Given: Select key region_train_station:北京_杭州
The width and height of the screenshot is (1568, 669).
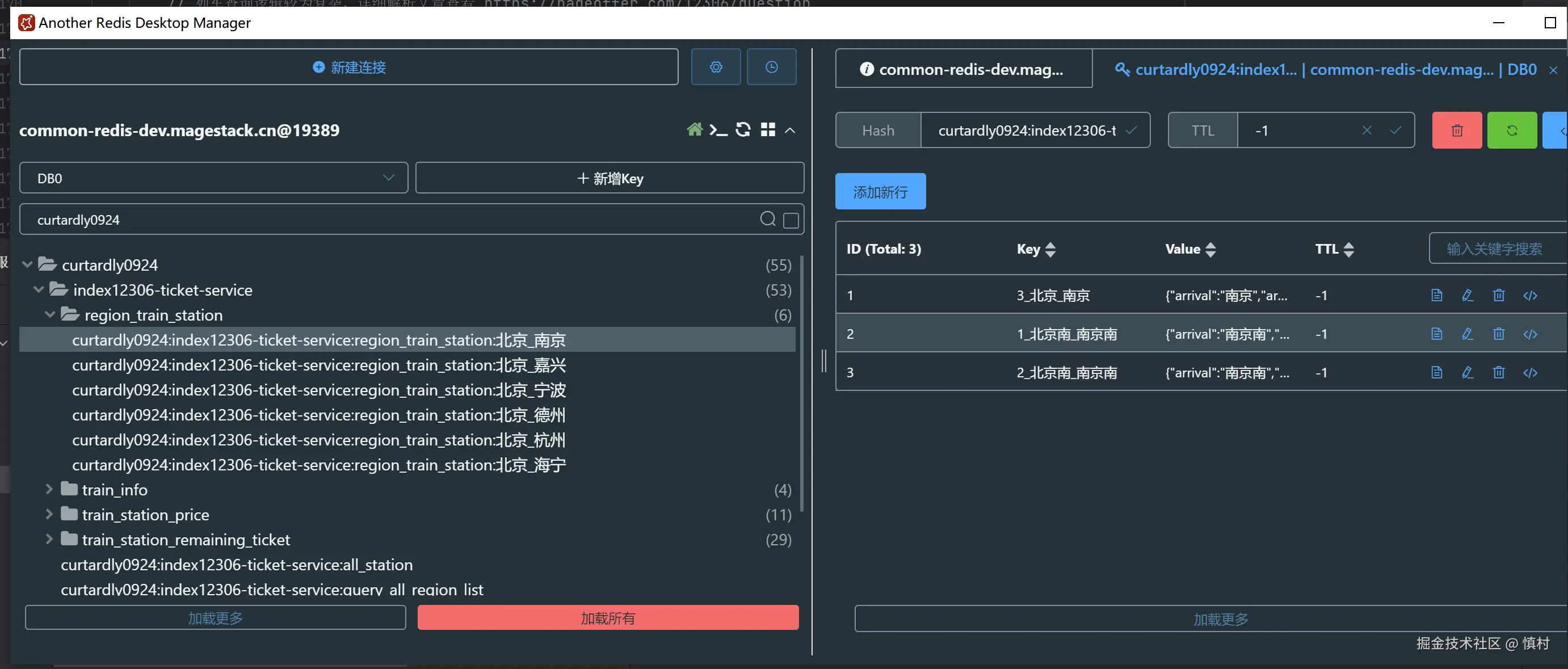Looking at the screenshot, I should point(318,440).
